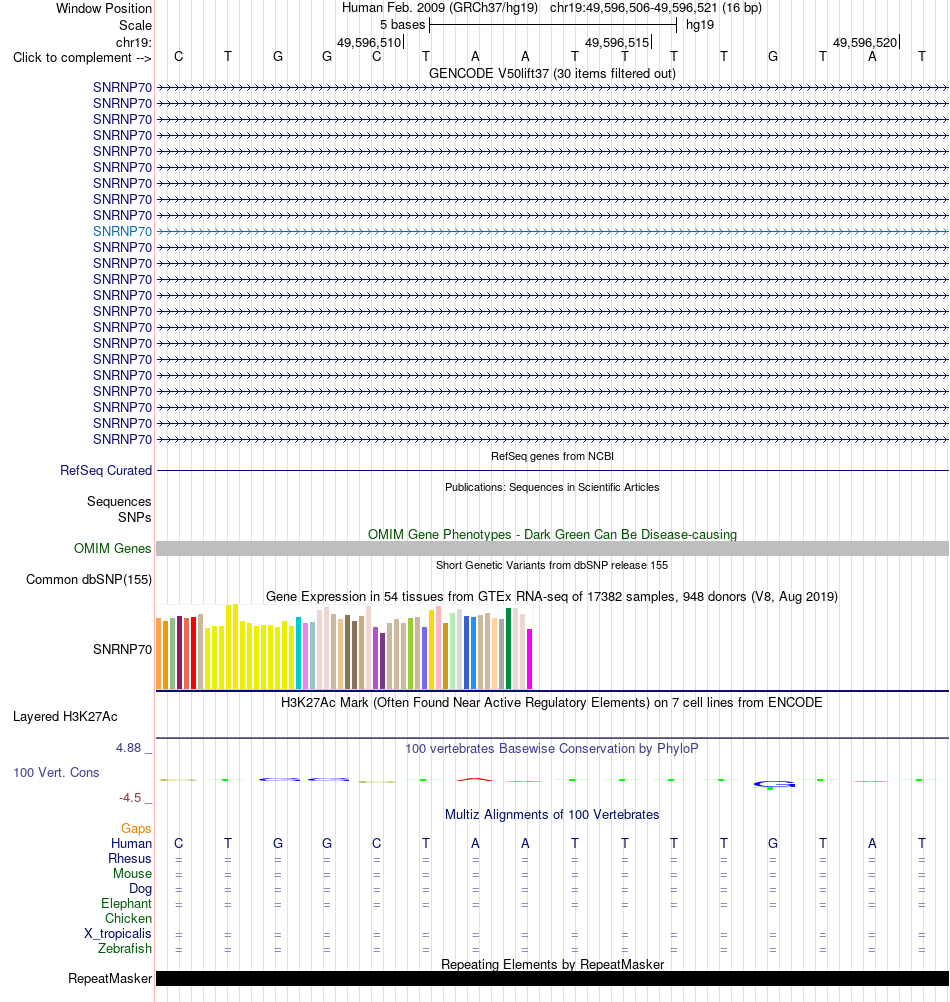Click the 'Sequences' track label
The width and height of the screenshot is (950, 1002).
(119, 502)
